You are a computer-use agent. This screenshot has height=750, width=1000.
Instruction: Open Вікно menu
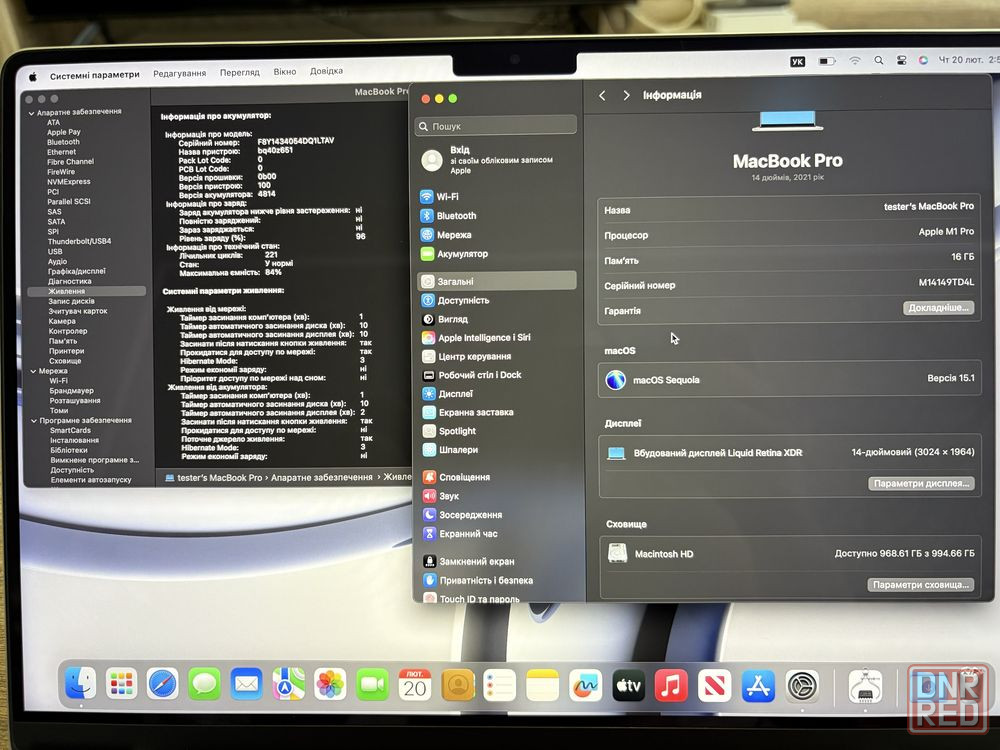click(x=284, y=71)
